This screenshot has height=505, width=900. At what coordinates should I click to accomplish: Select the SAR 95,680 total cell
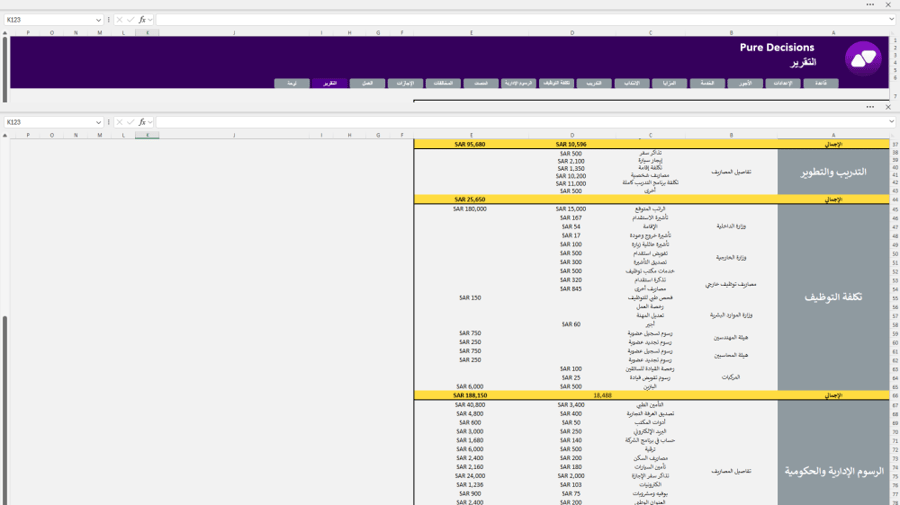470,144
